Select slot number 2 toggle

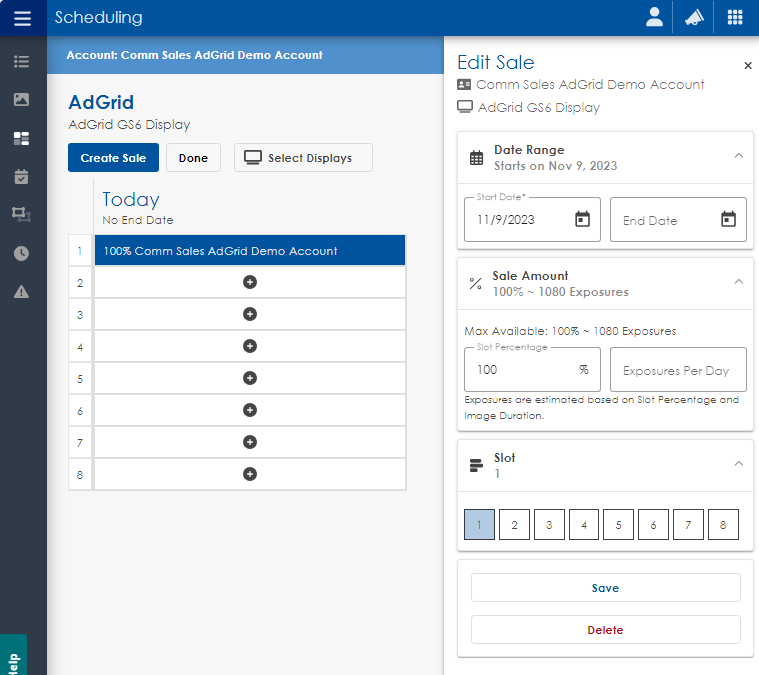pos(514,524)
